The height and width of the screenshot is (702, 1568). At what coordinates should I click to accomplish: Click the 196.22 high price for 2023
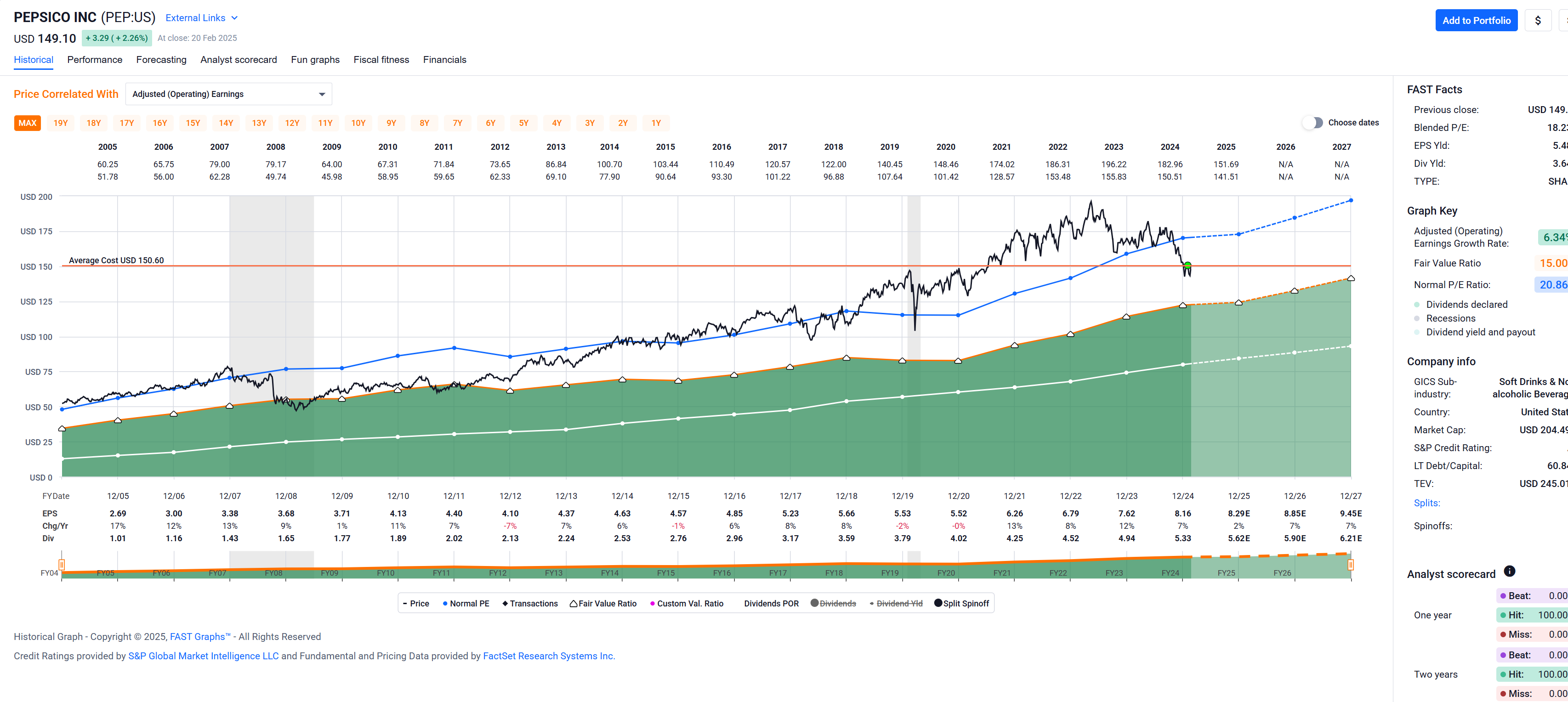[x=1114, y=164]
